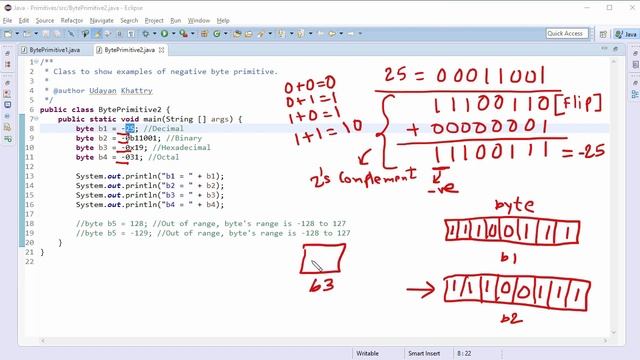The height and width of the screenshot is (360, 640).
Task: Click the horizontal scrollbar left arrow
Action: click(43, 340)
